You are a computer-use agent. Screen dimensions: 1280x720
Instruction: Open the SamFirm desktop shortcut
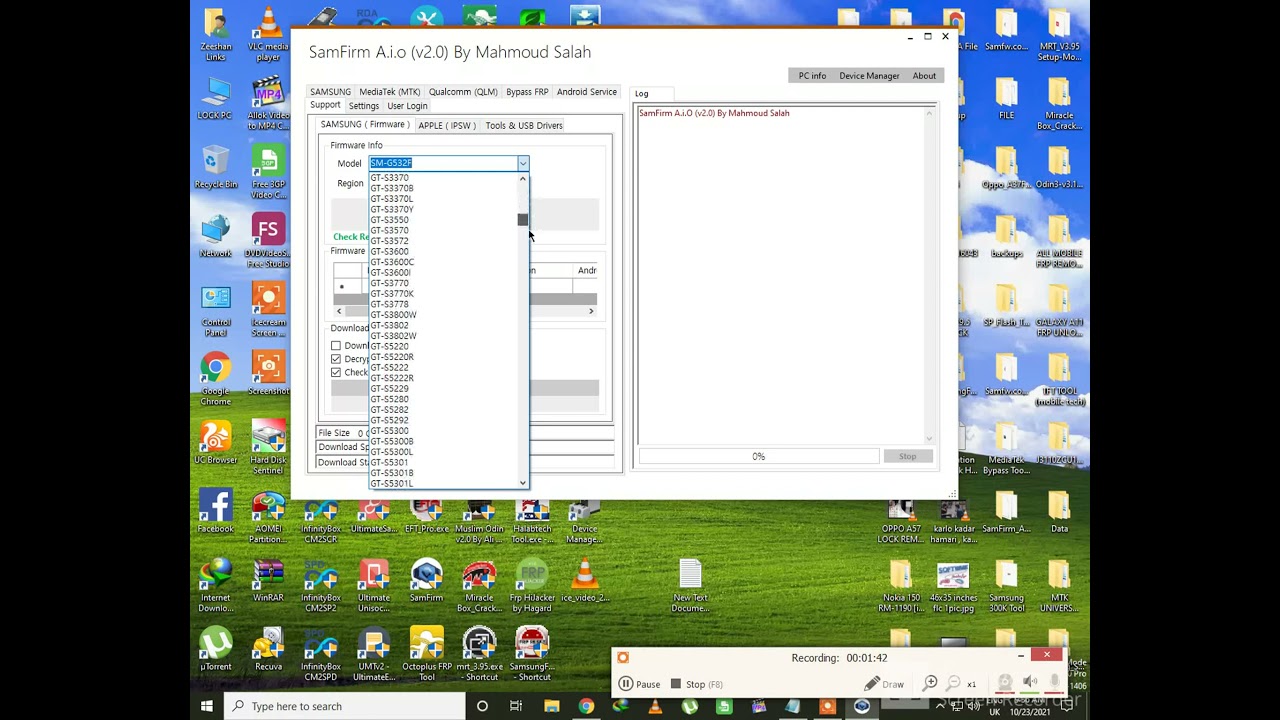click(426, 581)
